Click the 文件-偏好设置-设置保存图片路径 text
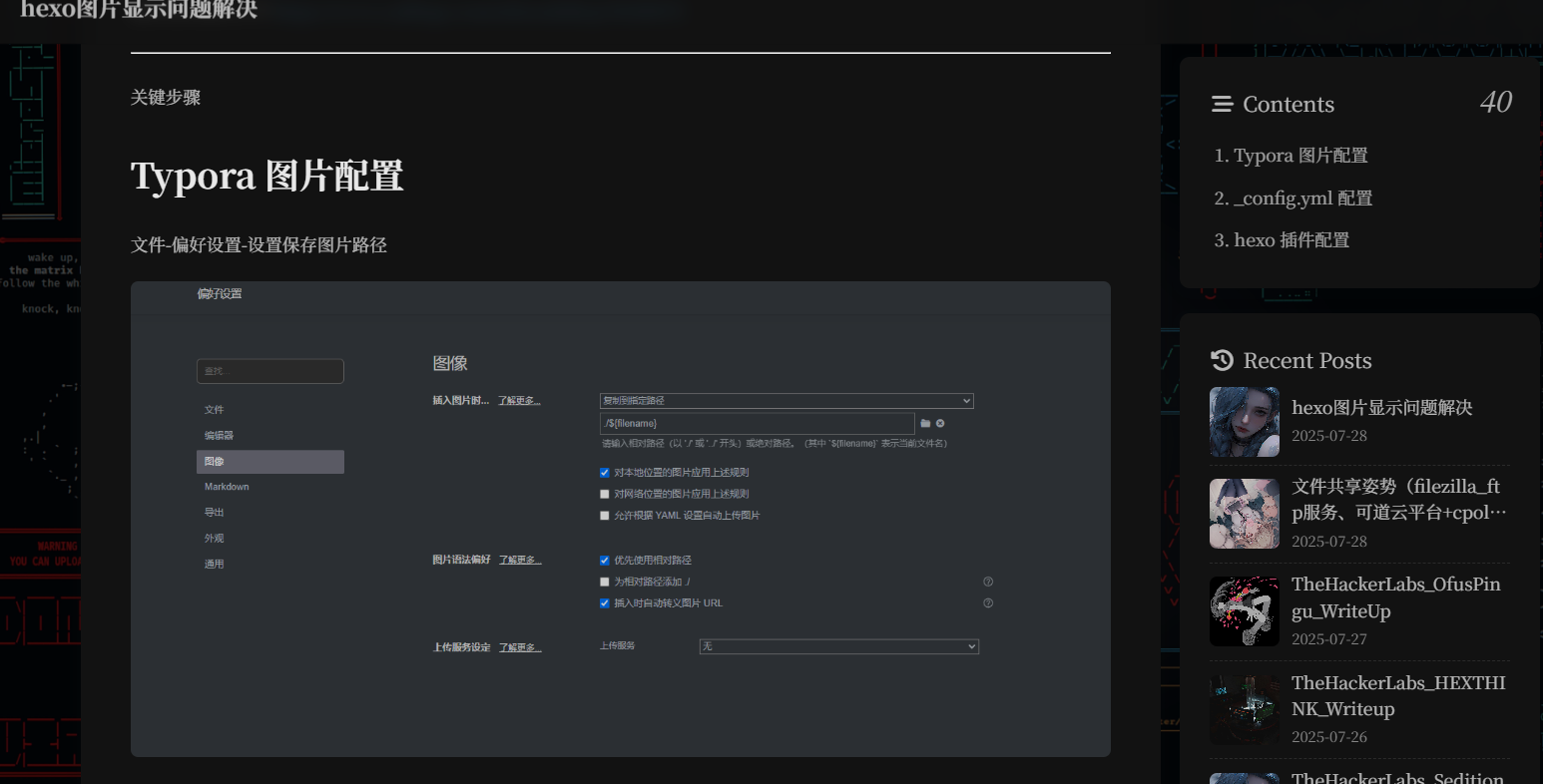The height and width of the screenshot is (784, 1543). pos(258,245)
